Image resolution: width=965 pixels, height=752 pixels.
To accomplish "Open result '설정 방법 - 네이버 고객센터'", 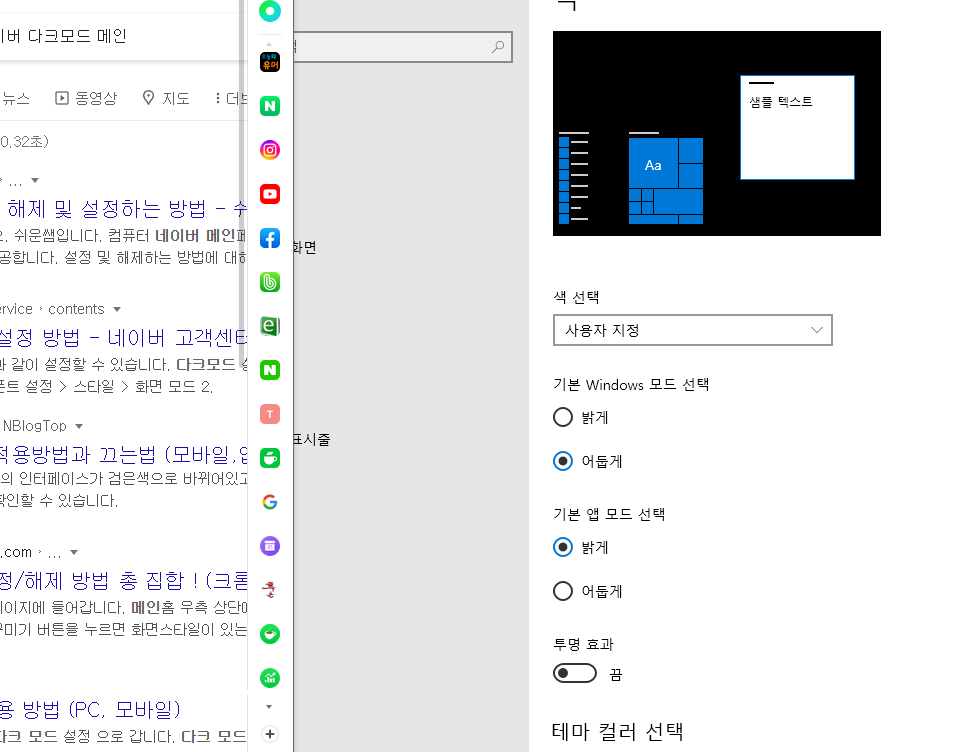I will (x=123, y=337).
